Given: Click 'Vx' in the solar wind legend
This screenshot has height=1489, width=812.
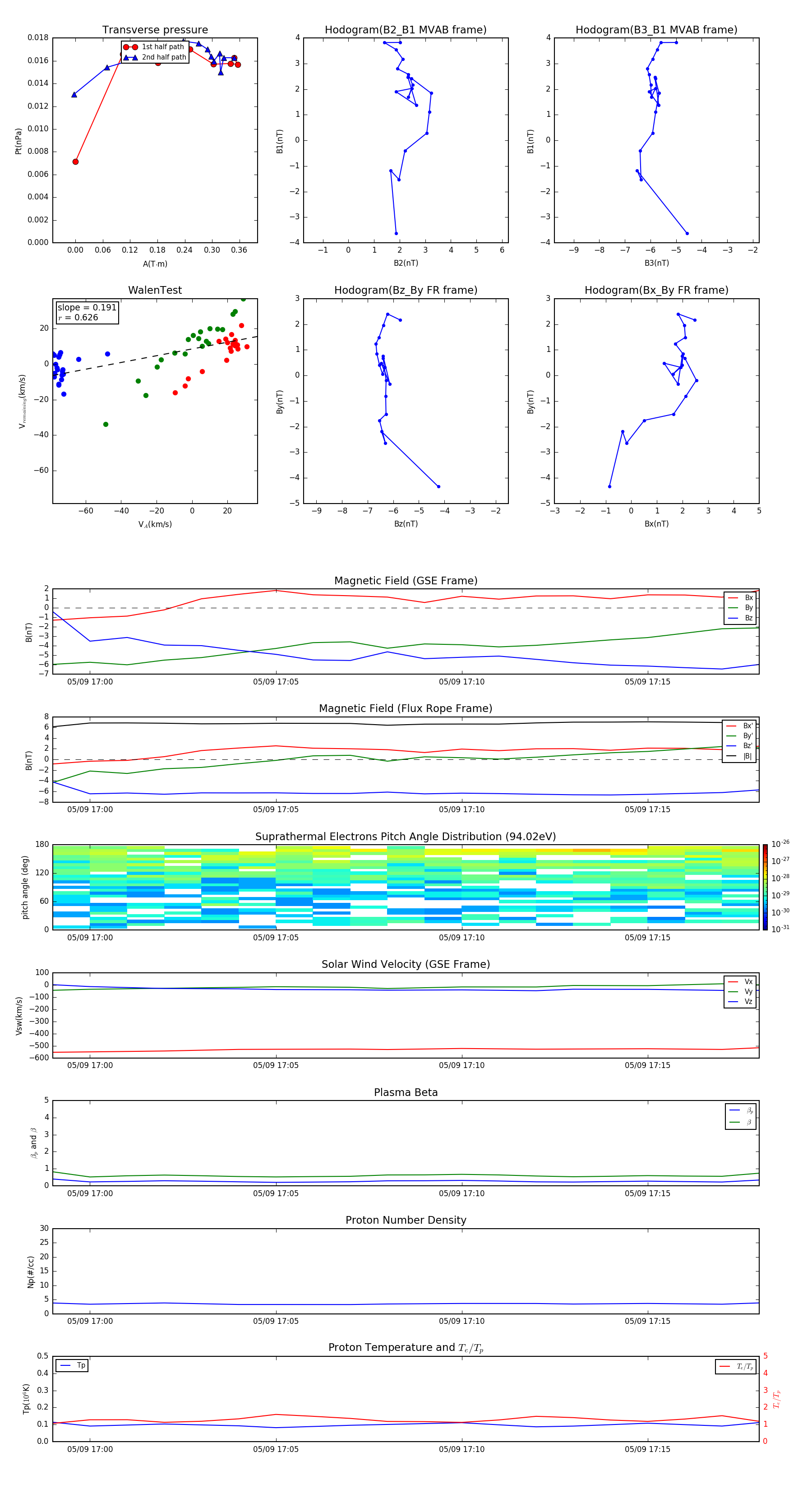Looking at the screenshot, I should [x=748, y=981].
